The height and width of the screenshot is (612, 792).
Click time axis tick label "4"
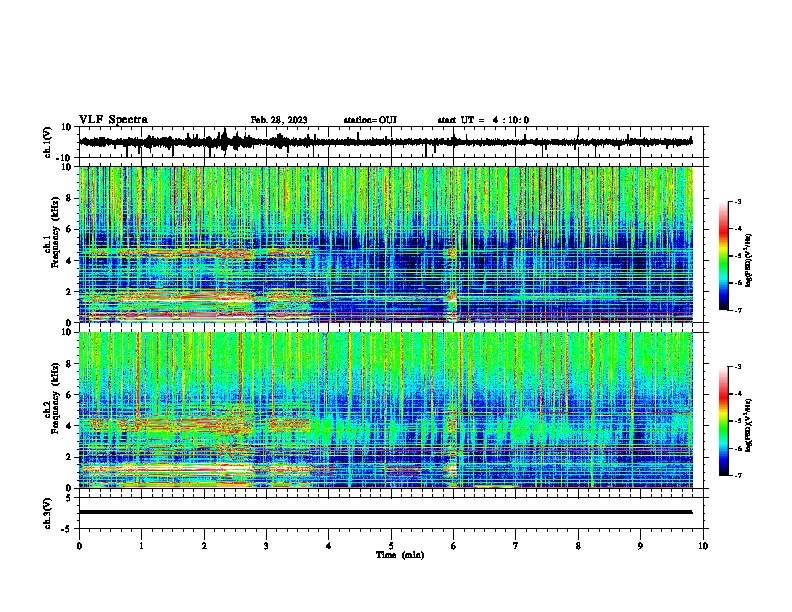329,546
